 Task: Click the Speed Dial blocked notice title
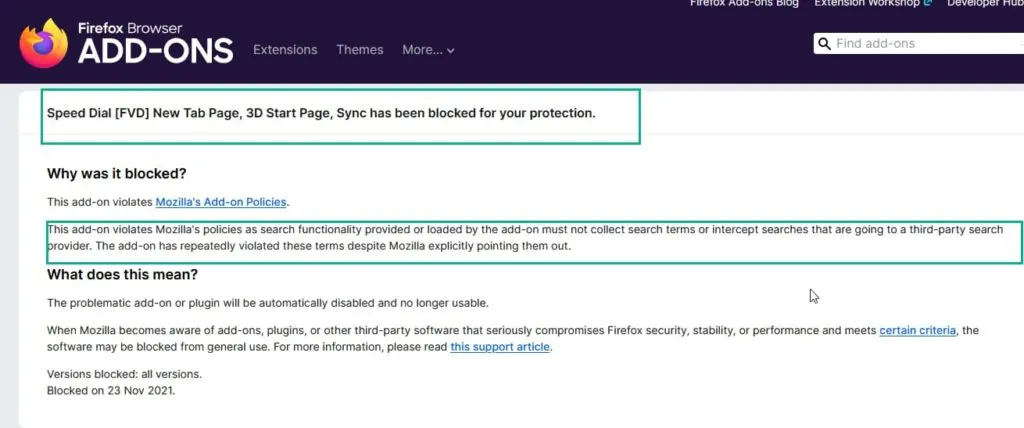click(321, 113)
